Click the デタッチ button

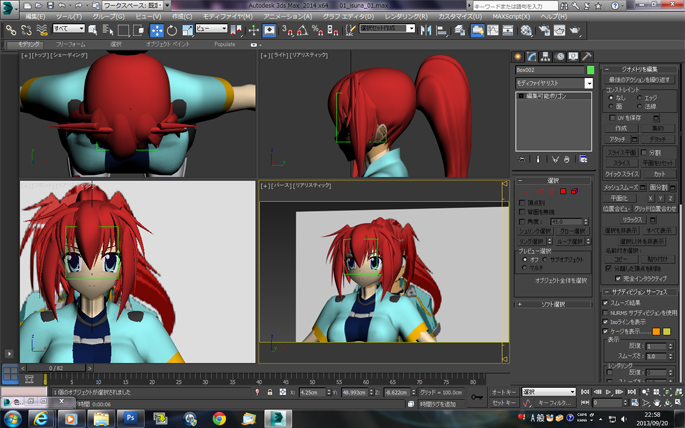click(x=657, y=139)
